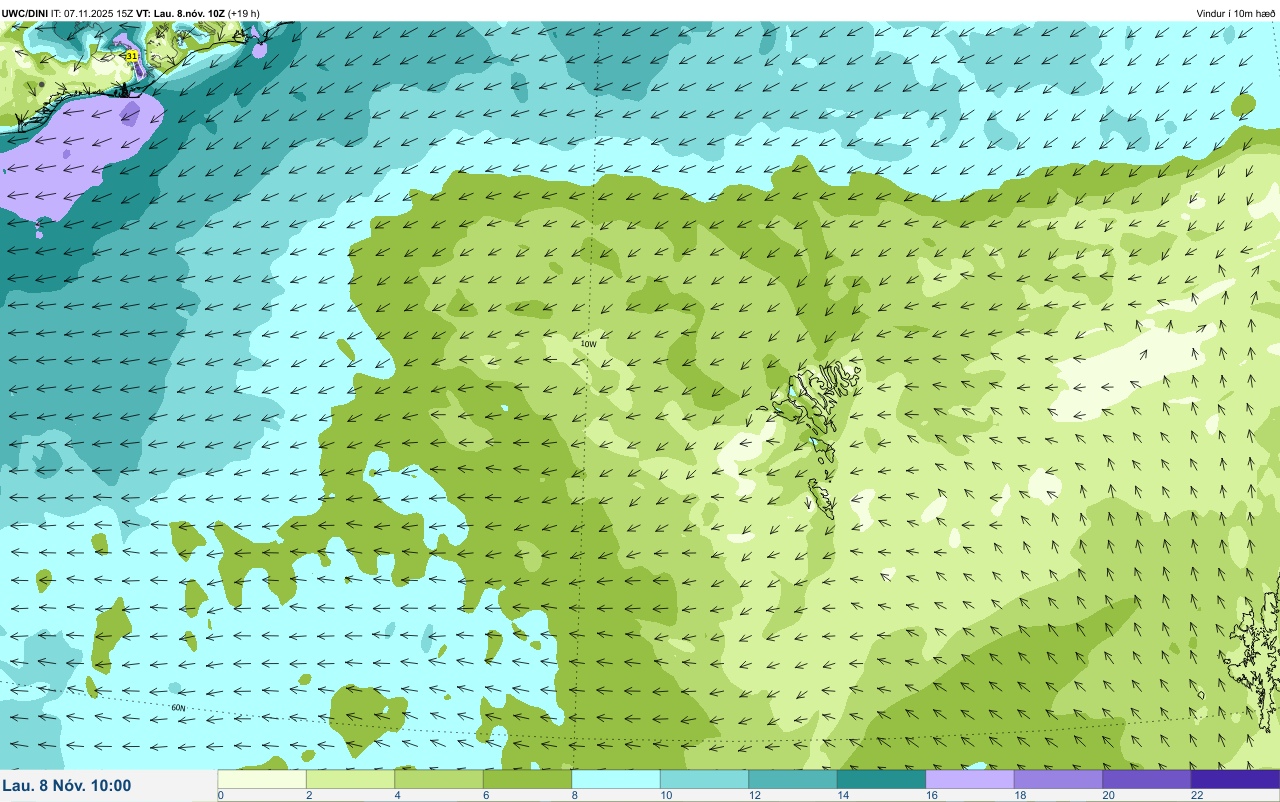
Task: Click the legend scale number '22'
Action: [1197, 795]
